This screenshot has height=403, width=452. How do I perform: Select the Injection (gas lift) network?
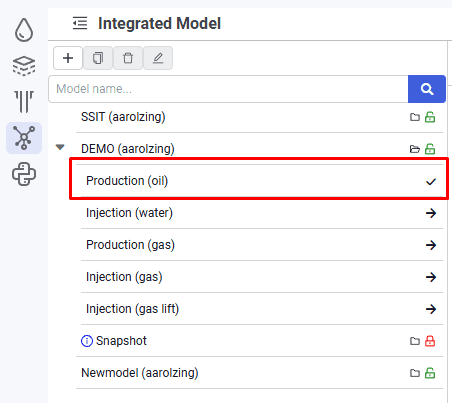click(x=132, y=309)
